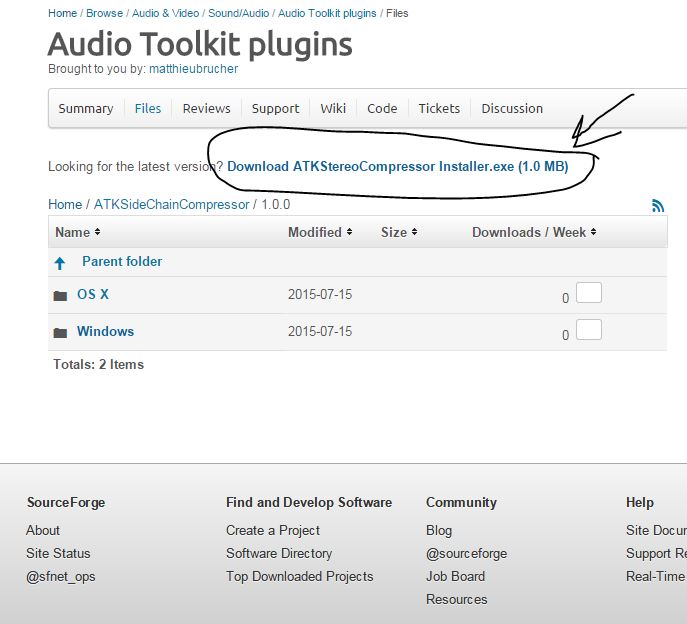This screenshot has height=624, width=687.
Task: Click the RSS feed icon
Action: coord(658,205)
